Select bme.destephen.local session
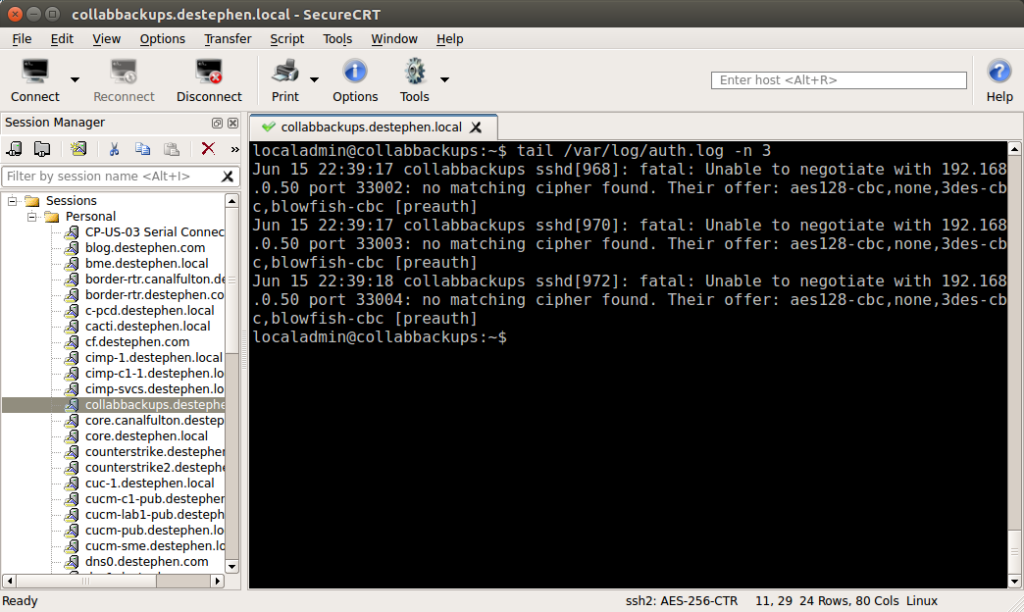 (147, 263)
